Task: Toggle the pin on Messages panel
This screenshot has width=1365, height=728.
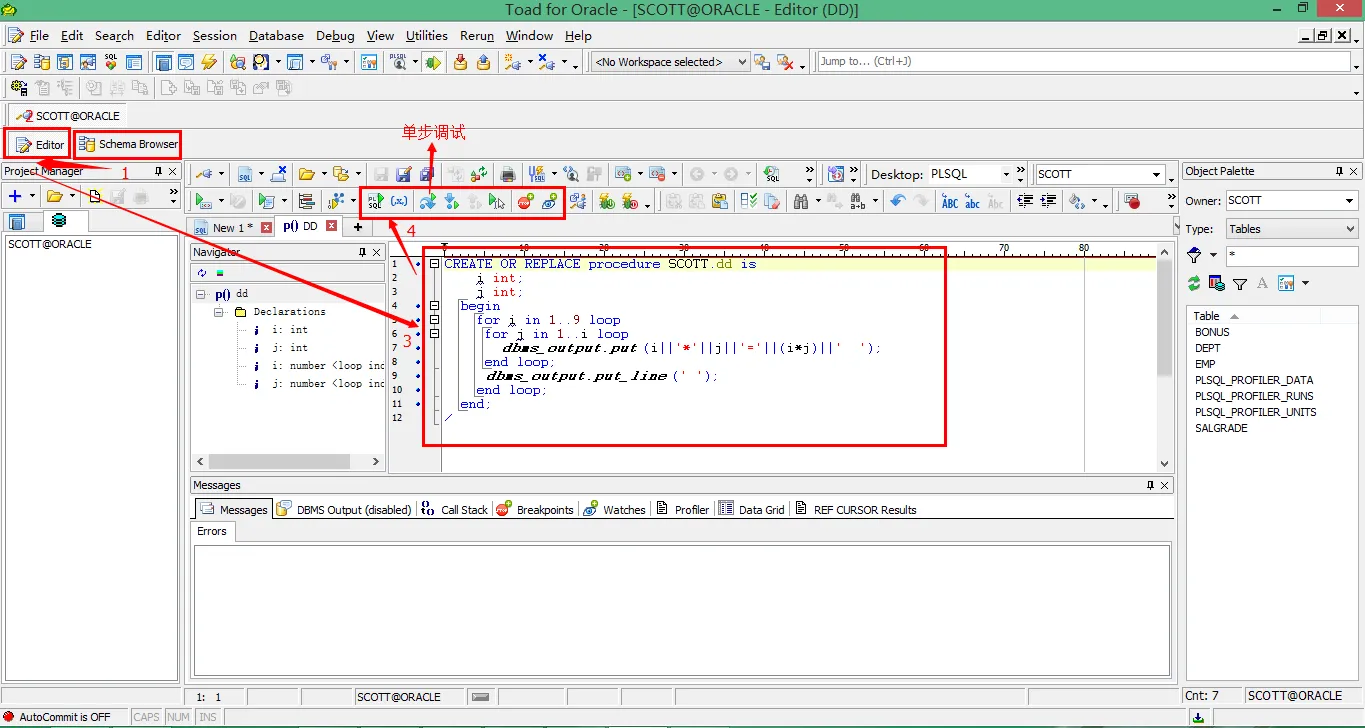Action: [1150, 485]
